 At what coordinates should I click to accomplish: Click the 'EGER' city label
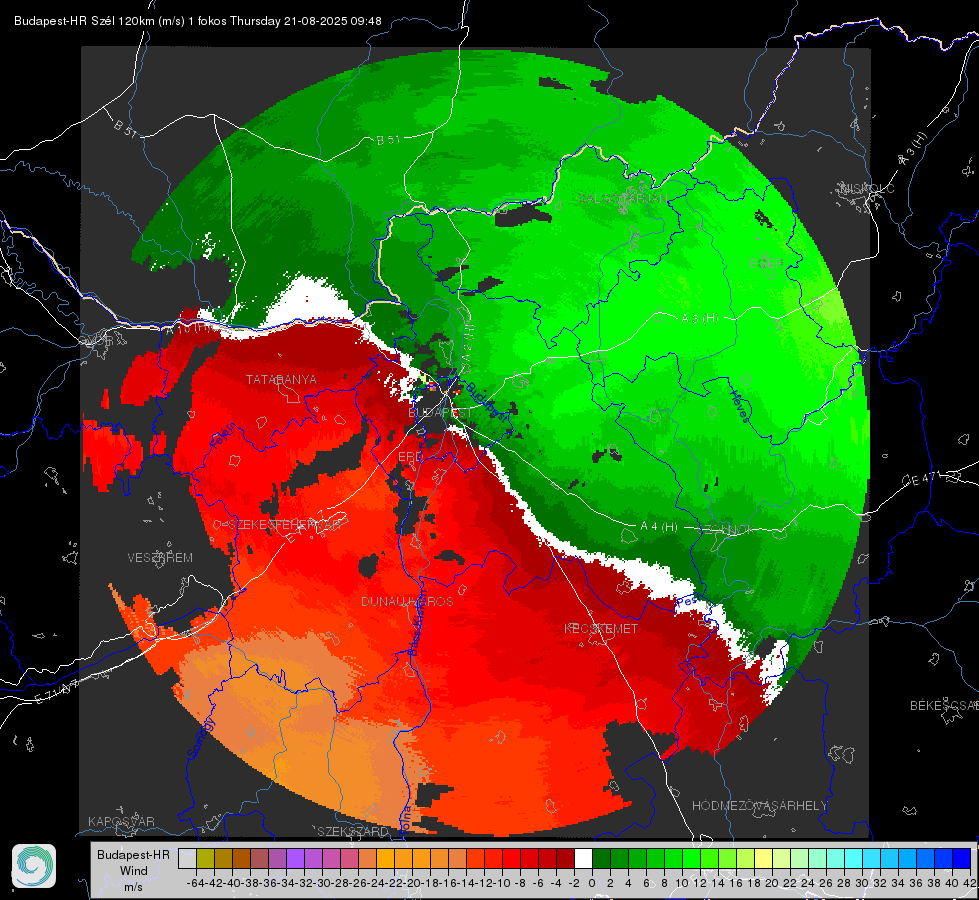click(766, 264)
